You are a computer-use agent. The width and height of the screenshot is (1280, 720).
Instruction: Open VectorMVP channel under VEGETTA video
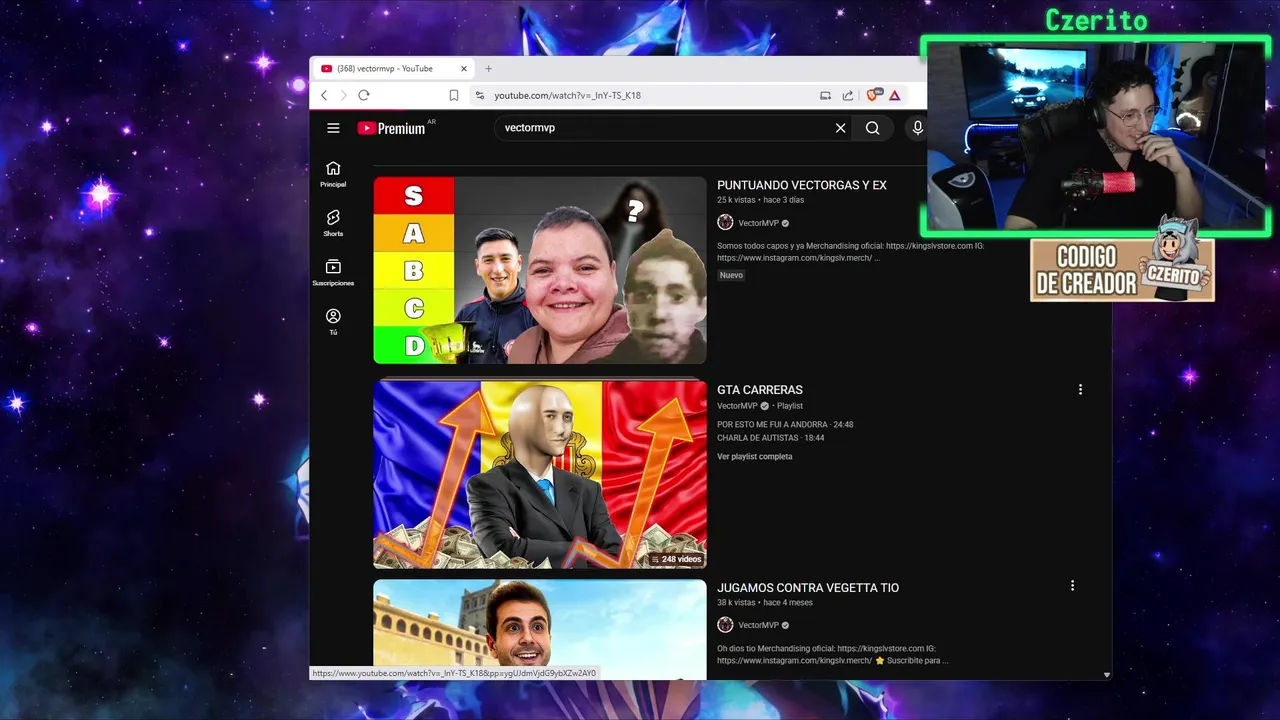pos(758,625)
